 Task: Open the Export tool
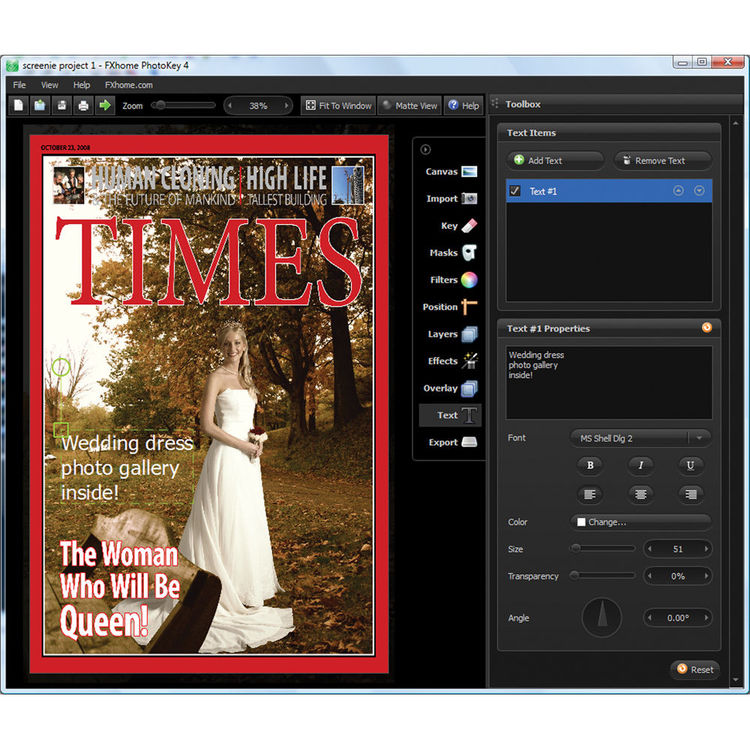[x=452, y=442]
